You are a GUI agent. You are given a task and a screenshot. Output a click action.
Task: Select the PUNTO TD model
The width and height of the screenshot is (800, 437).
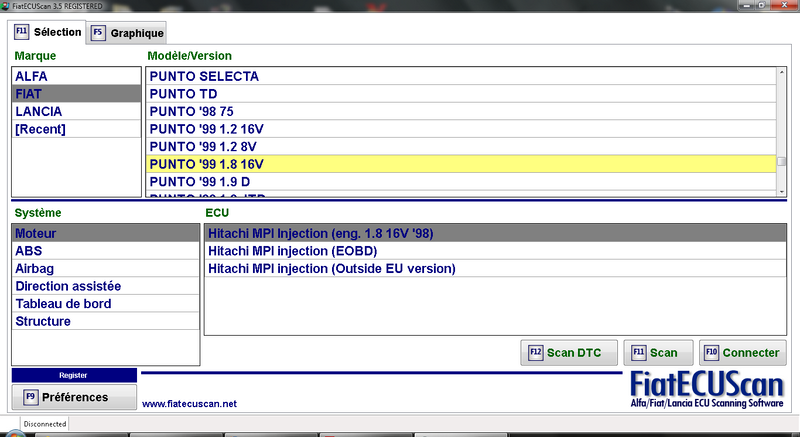(x=461, y=94)
